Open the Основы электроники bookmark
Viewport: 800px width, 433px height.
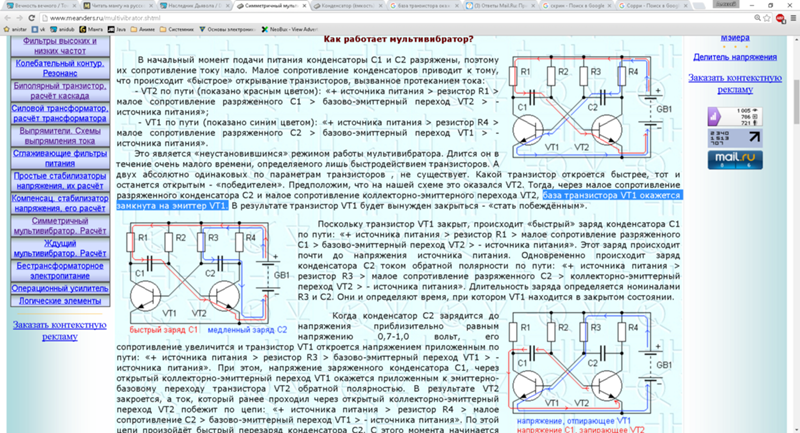coord(228,30)
